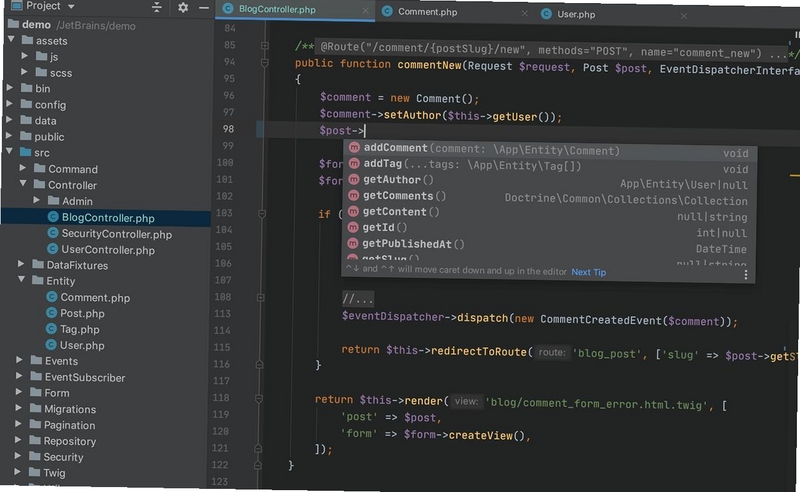Toggle code fold marker at line 103
800x492 pixels.
point(262,214)
